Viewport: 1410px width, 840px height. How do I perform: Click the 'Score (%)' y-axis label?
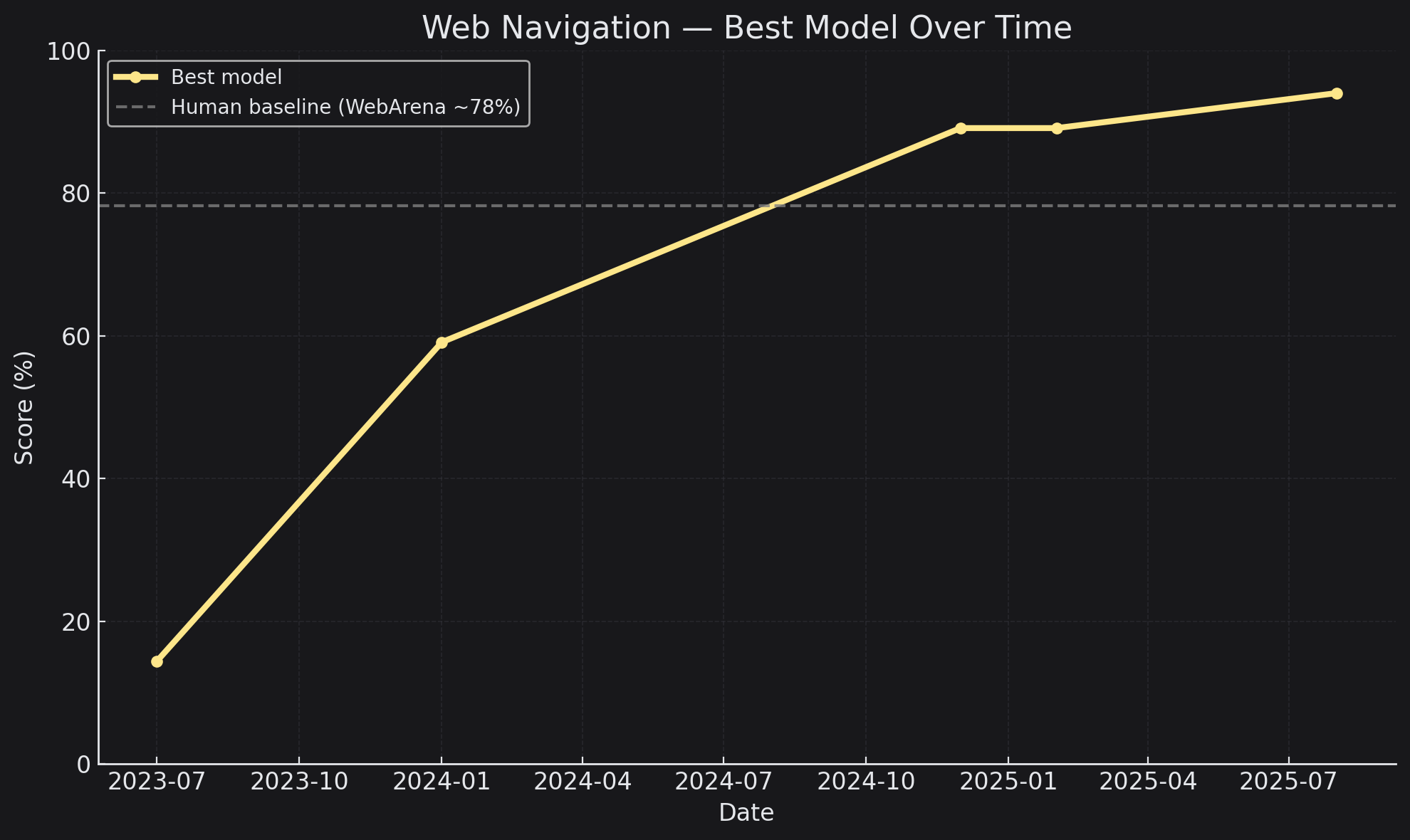[x=25, y=408]
